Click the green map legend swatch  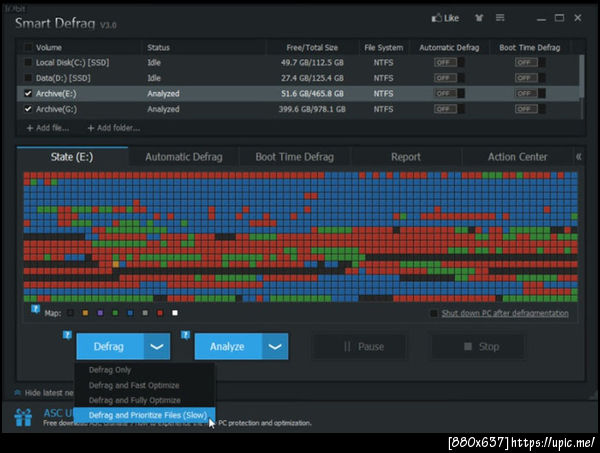(x=115, y=313)
